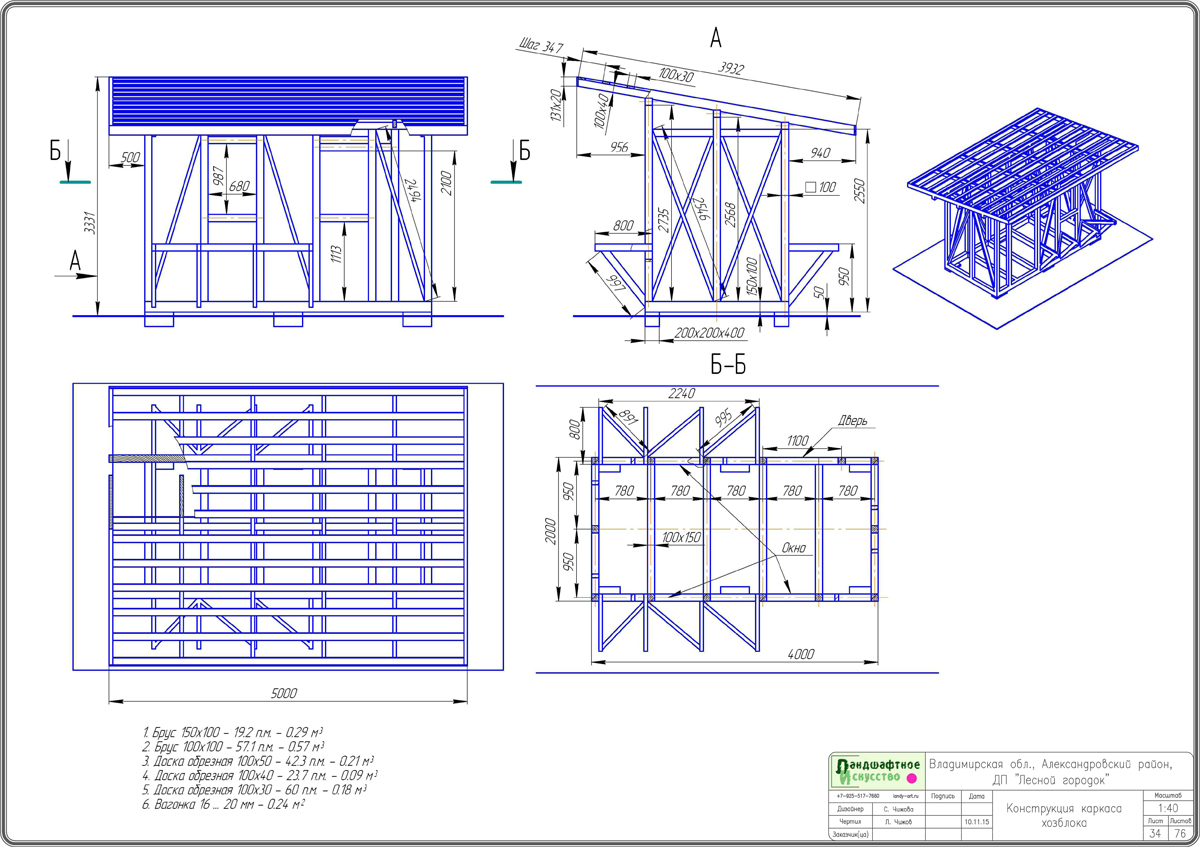1200x847 pixels.
Task: Click the scale value 1:40
Action: [x=1167, y=808]
